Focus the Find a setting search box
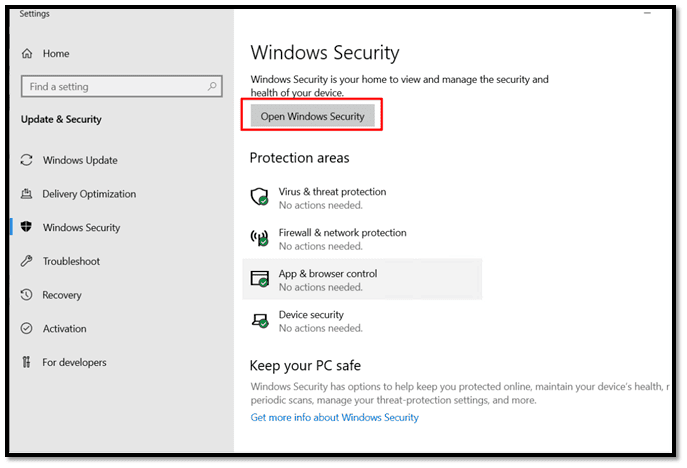 tap(115, 87)
